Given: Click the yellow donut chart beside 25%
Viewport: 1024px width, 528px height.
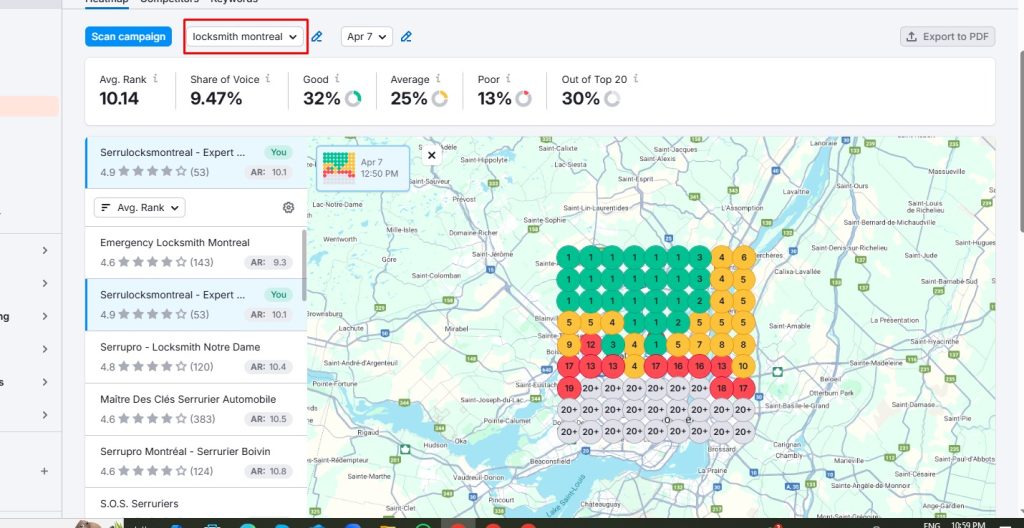Looking at the screenshot, I should pos(440,99).
